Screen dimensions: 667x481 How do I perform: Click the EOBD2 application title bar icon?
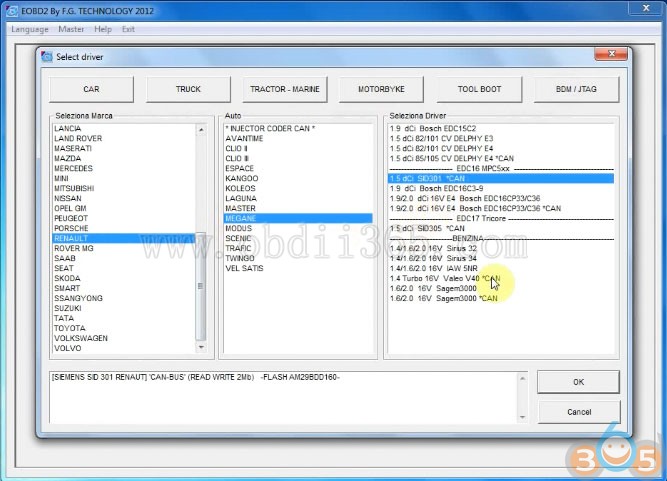12,11
